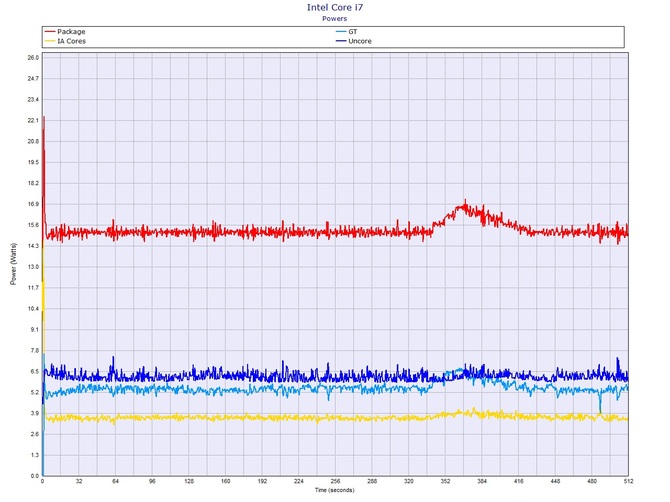670x502 pixels.
Task: Click the Powers subtitle
Action: (335, 19)
